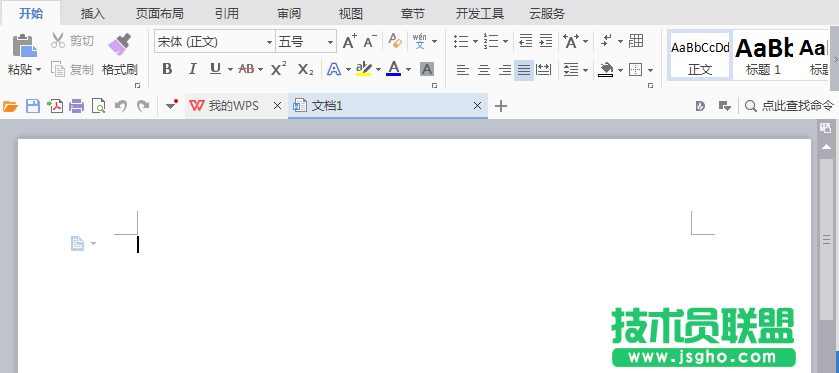Apply blue font color A button
Viewport: 839px width, 373px height.
(393, 68)
